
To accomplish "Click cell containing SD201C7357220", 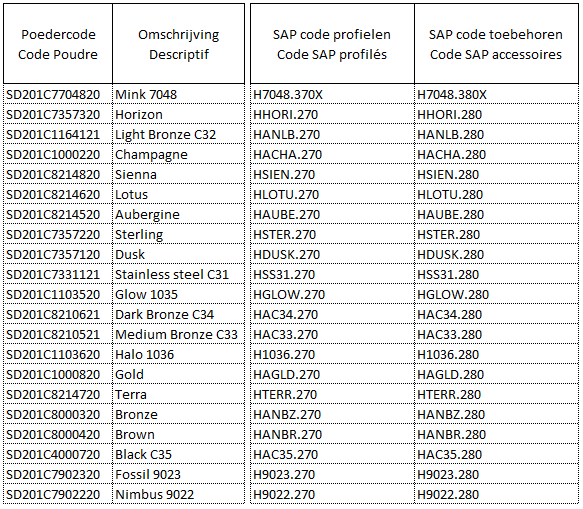I will click(x=58, y=235).
